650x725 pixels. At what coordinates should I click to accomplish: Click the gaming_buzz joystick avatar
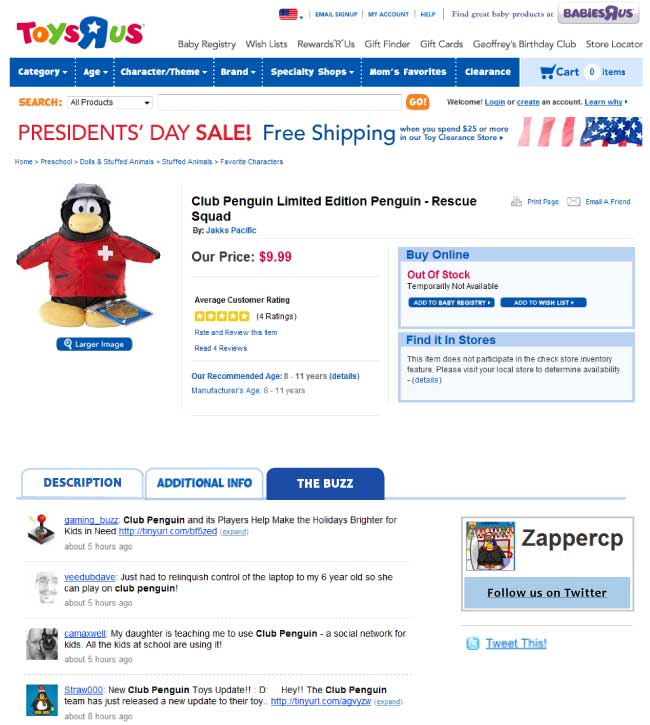41,528
